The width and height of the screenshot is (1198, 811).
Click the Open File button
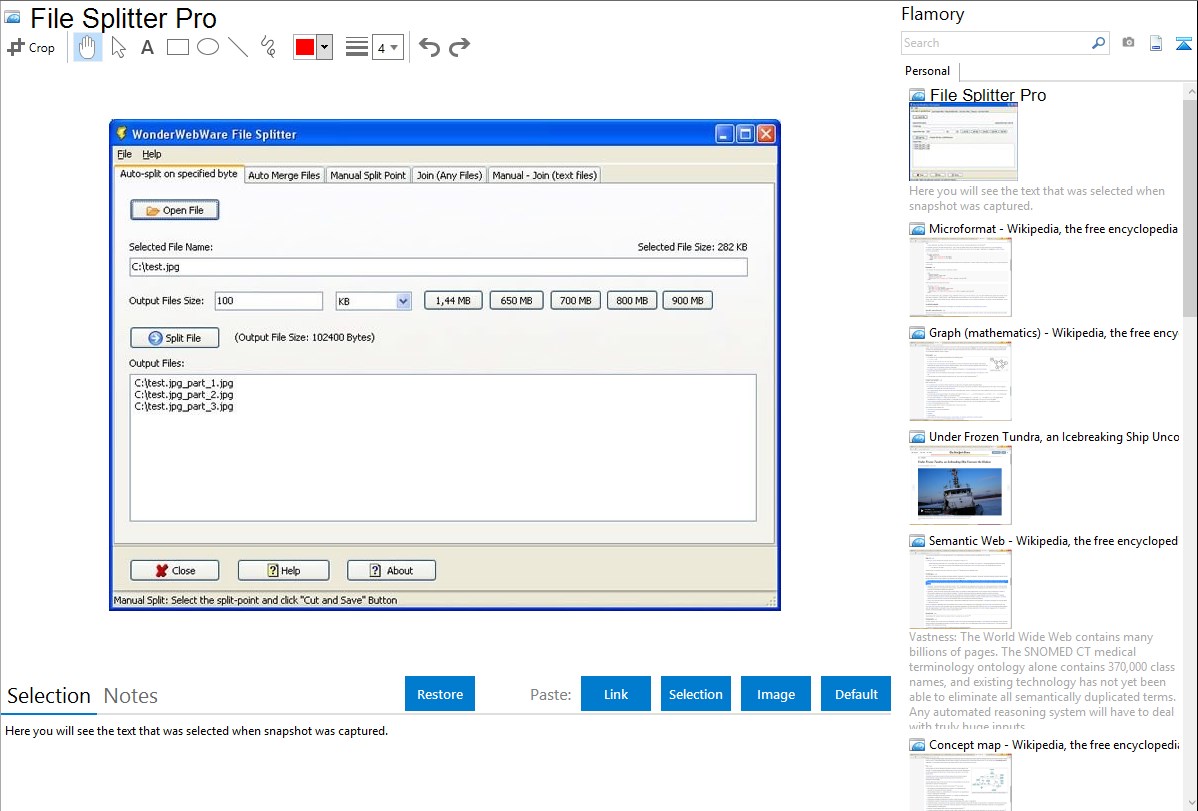tap(175, 210)
